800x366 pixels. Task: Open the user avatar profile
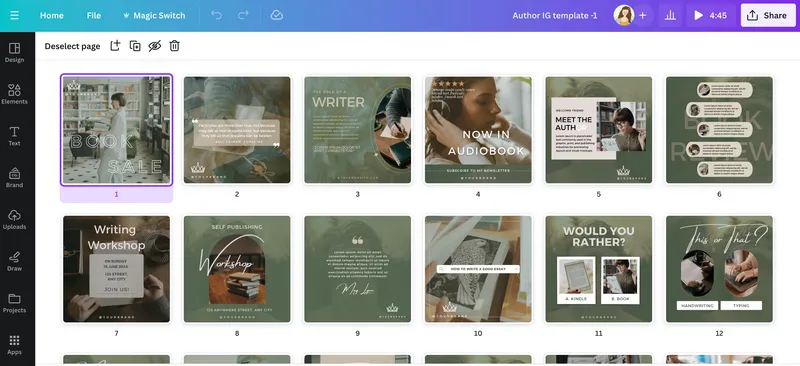(623, 15)
